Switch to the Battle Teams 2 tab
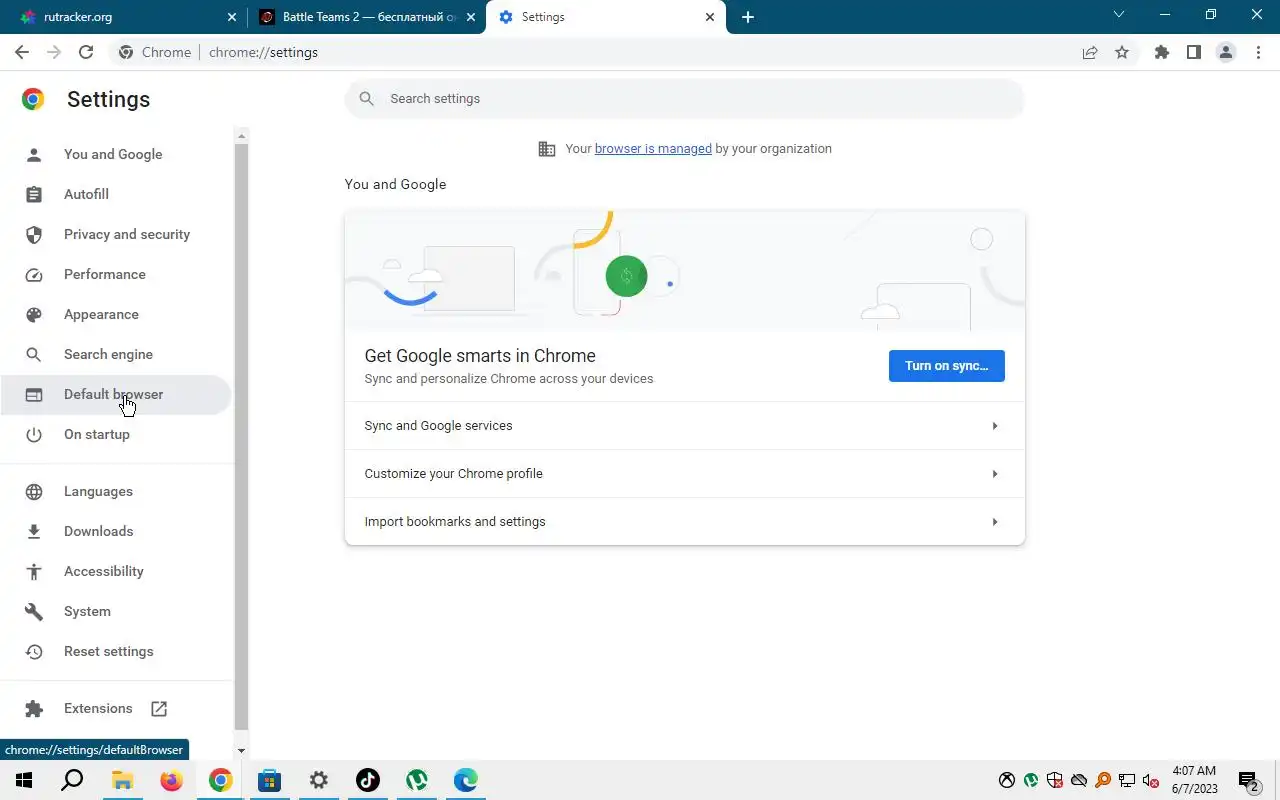 (366, 17)
